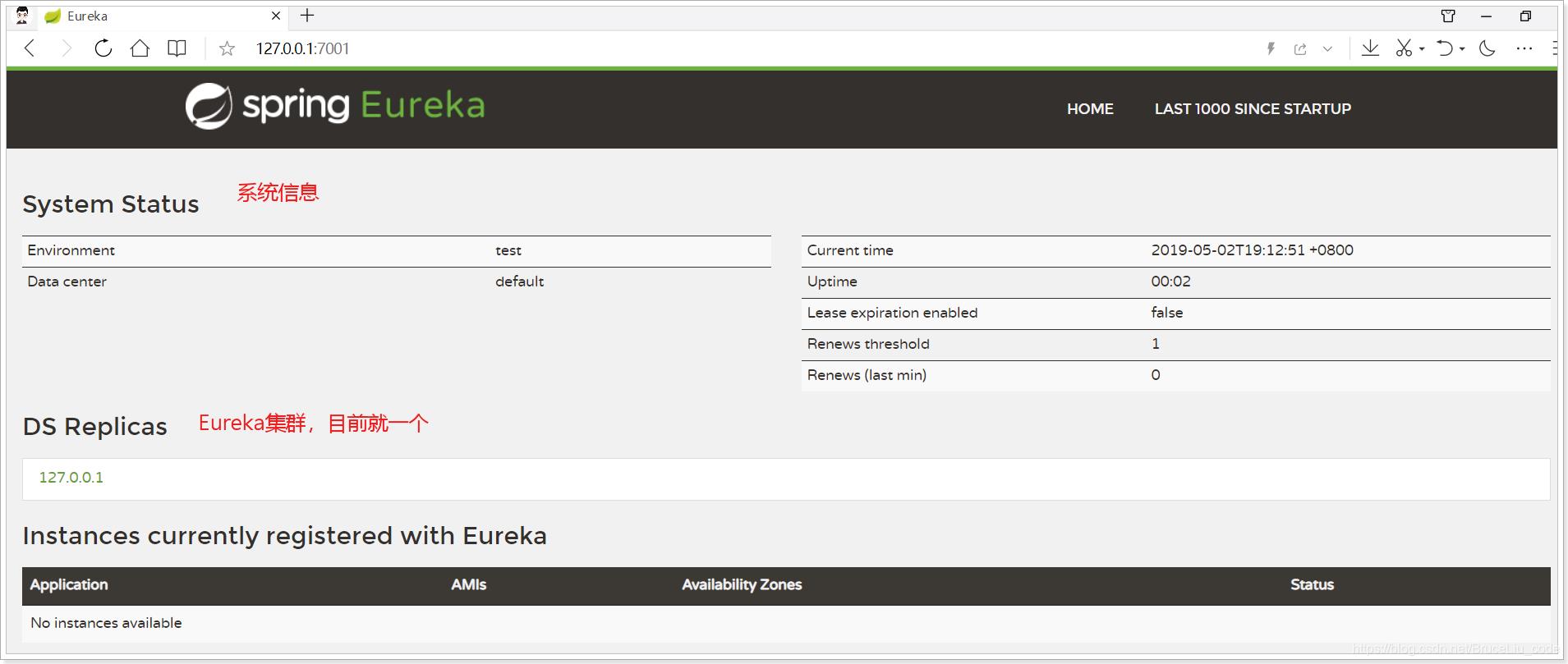Click the Availability Zones column header
1568x664 pixels.
click(742, 584)
